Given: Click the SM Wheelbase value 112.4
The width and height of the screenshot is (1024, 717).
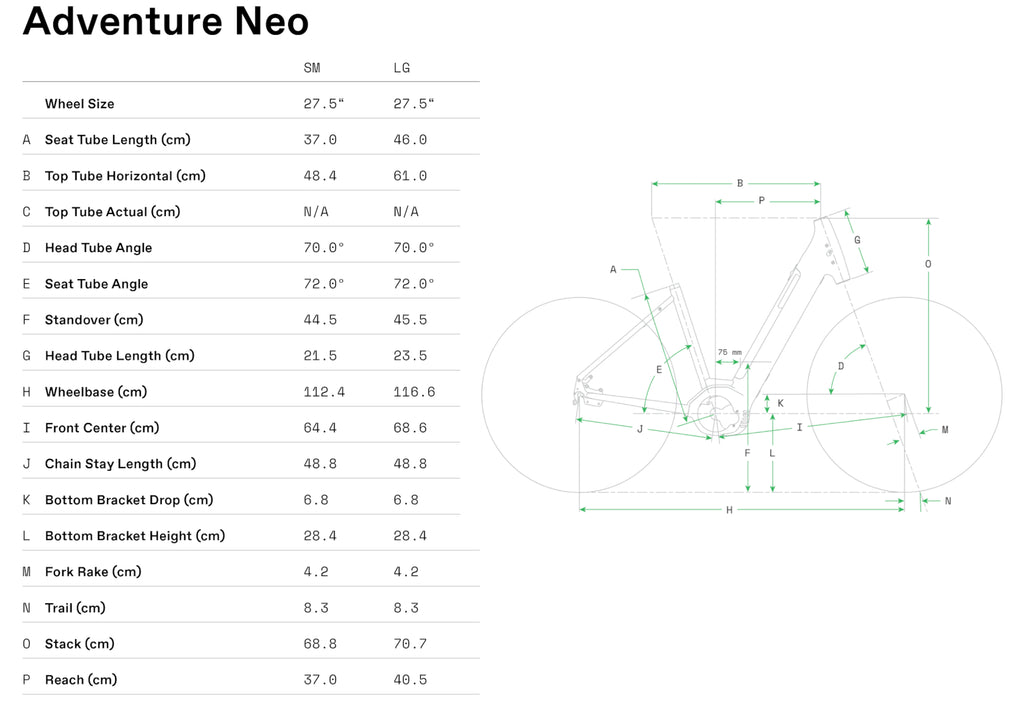Looking at the screenshot, I should click(324, 392).
